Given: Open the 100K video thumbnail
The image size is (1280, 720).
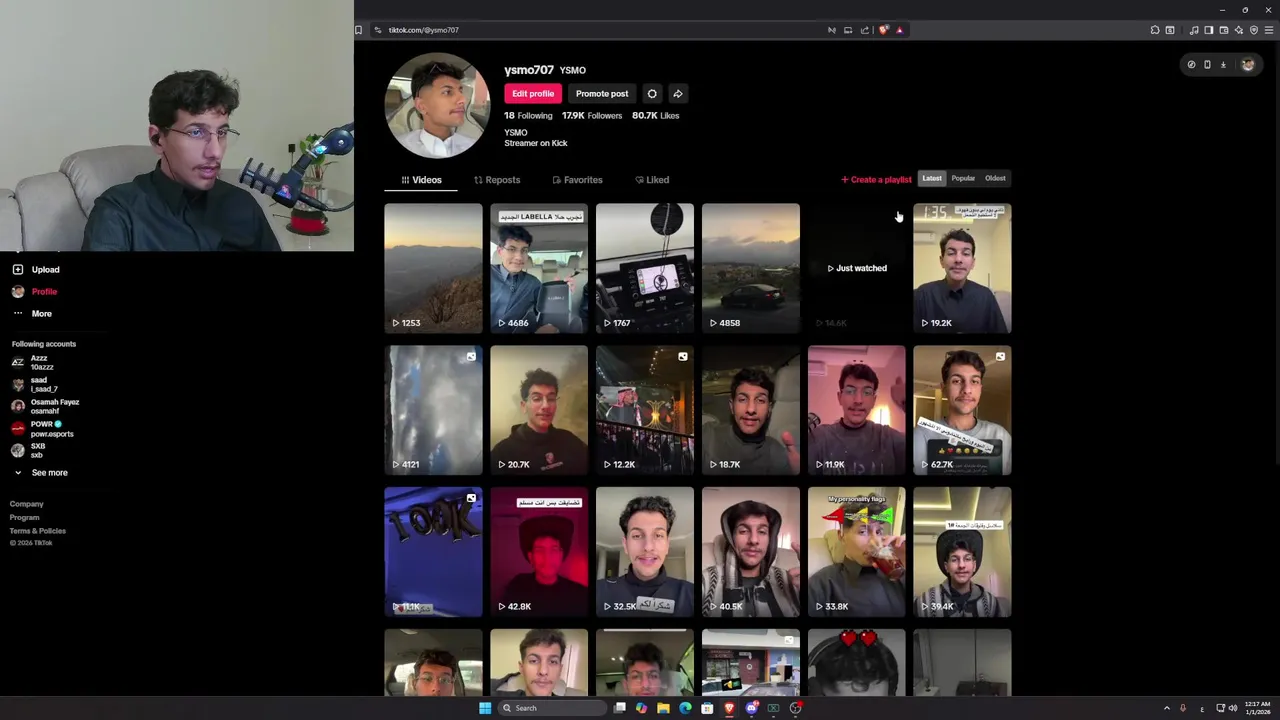Looking at the screenshot, I should pos(433,552).
